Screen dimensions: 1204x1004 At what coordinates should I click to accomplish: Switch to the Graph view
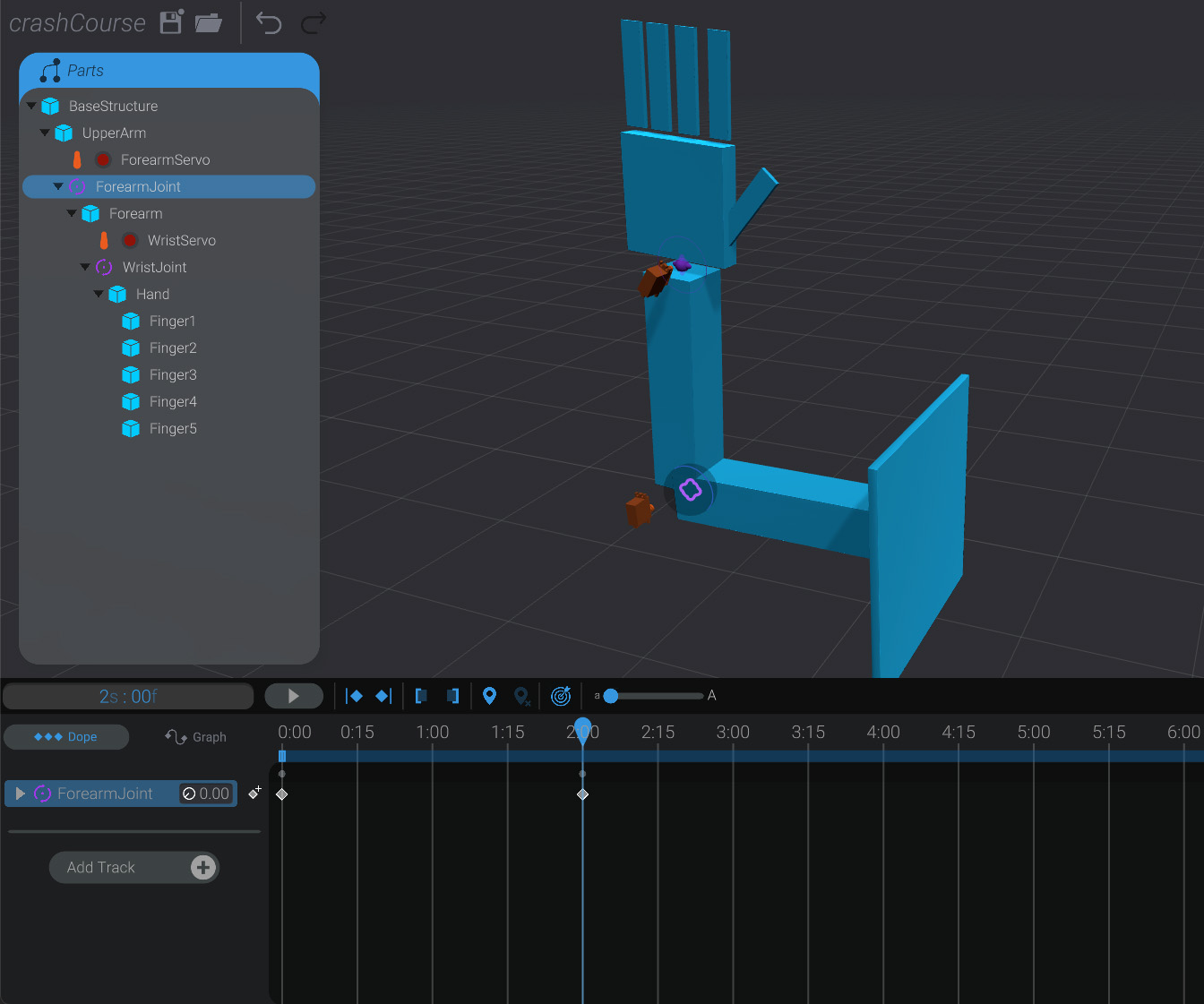click(195, 736)
